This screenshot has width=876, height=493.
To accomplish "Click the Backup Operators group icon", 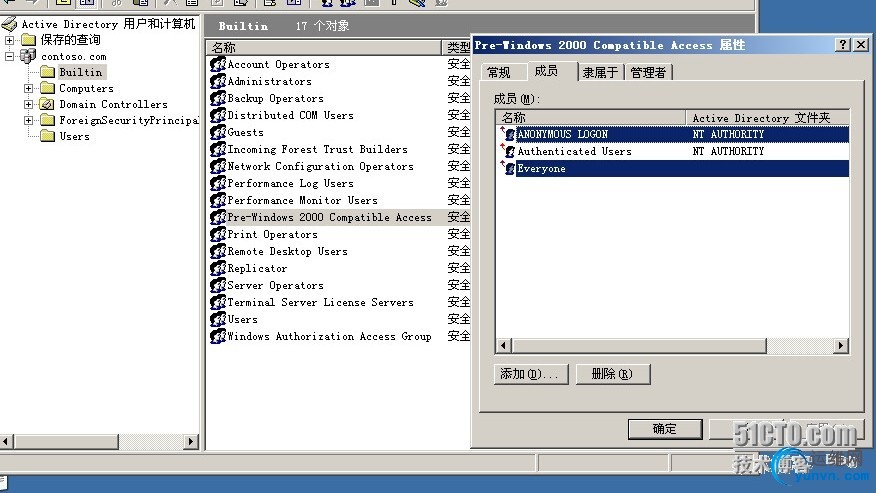I will 218,98.
